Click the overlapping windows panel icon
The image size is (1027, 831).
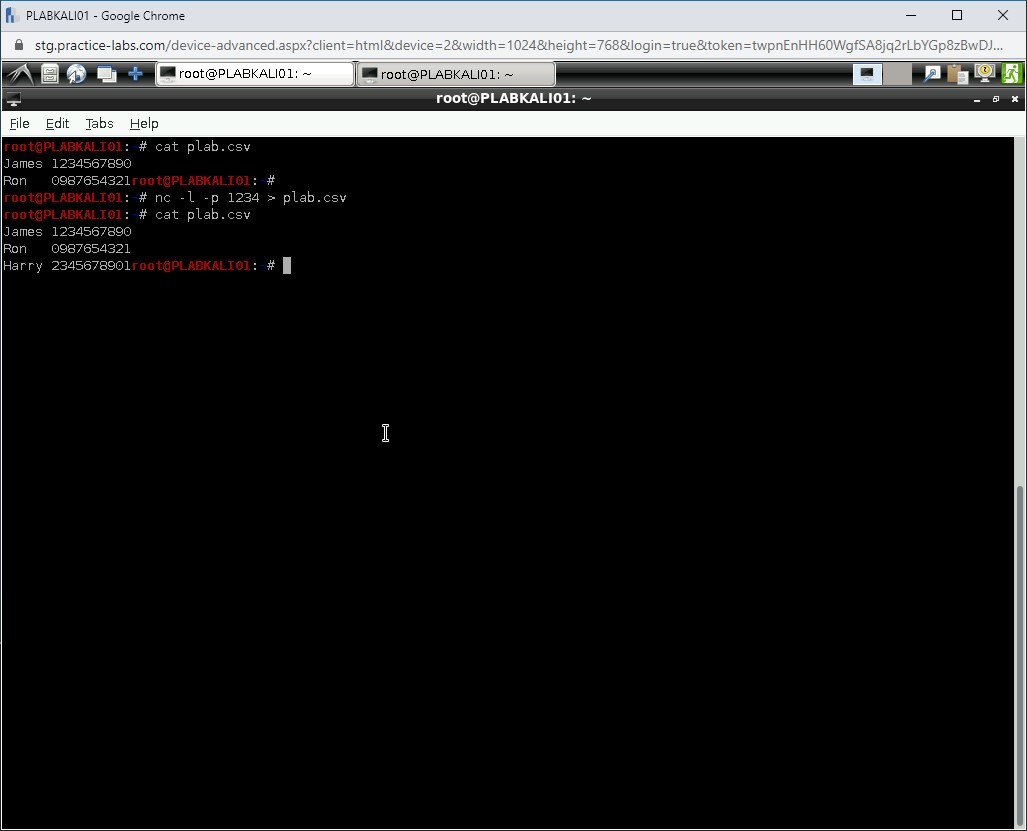[x=106, y=74]
